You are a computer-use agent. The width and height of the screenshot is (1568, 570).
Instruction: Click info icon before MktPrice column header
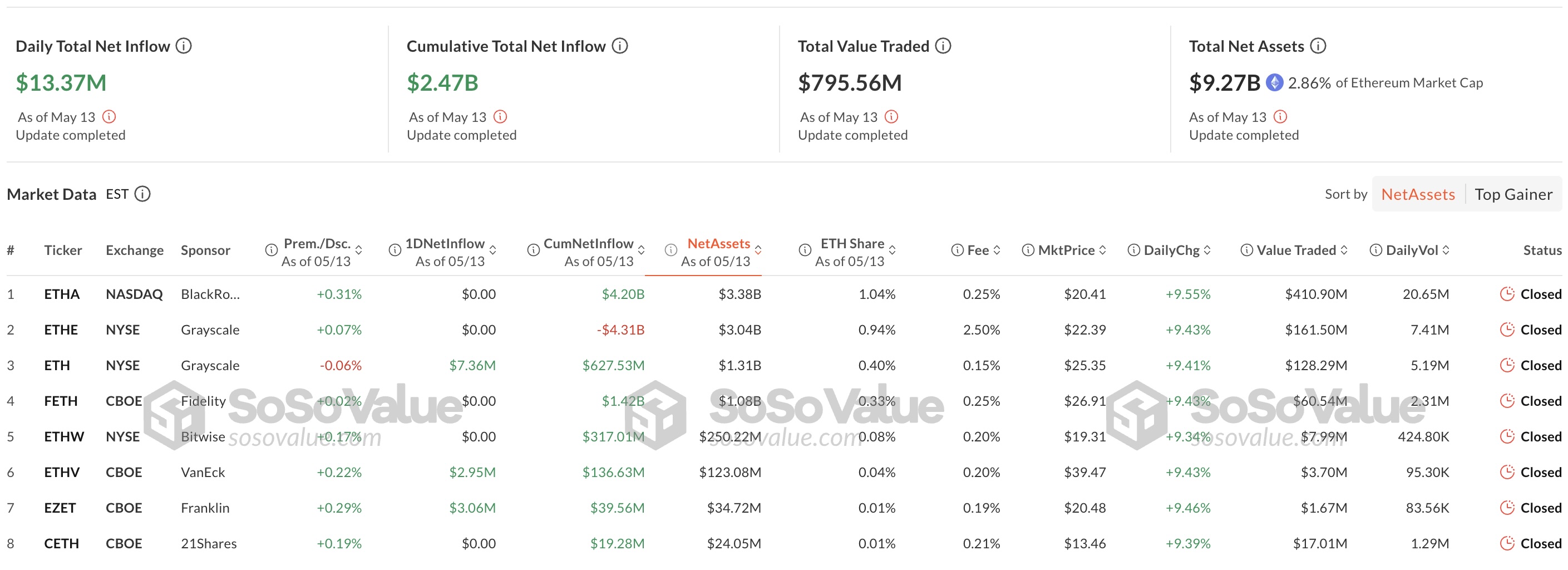[x=1028, y=250]
